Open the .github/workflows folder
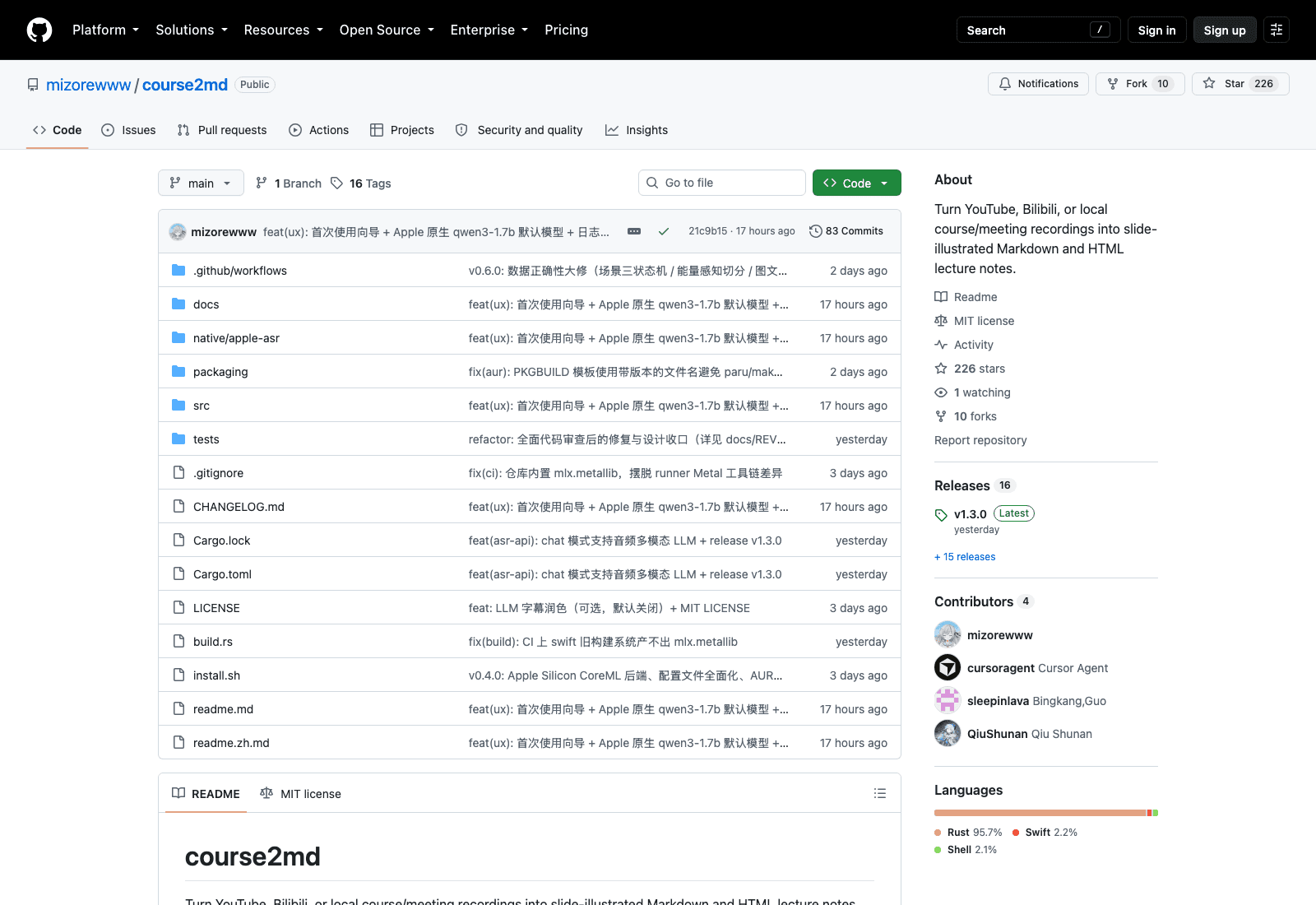The image size is (1316, 905). tap(240, 271)
